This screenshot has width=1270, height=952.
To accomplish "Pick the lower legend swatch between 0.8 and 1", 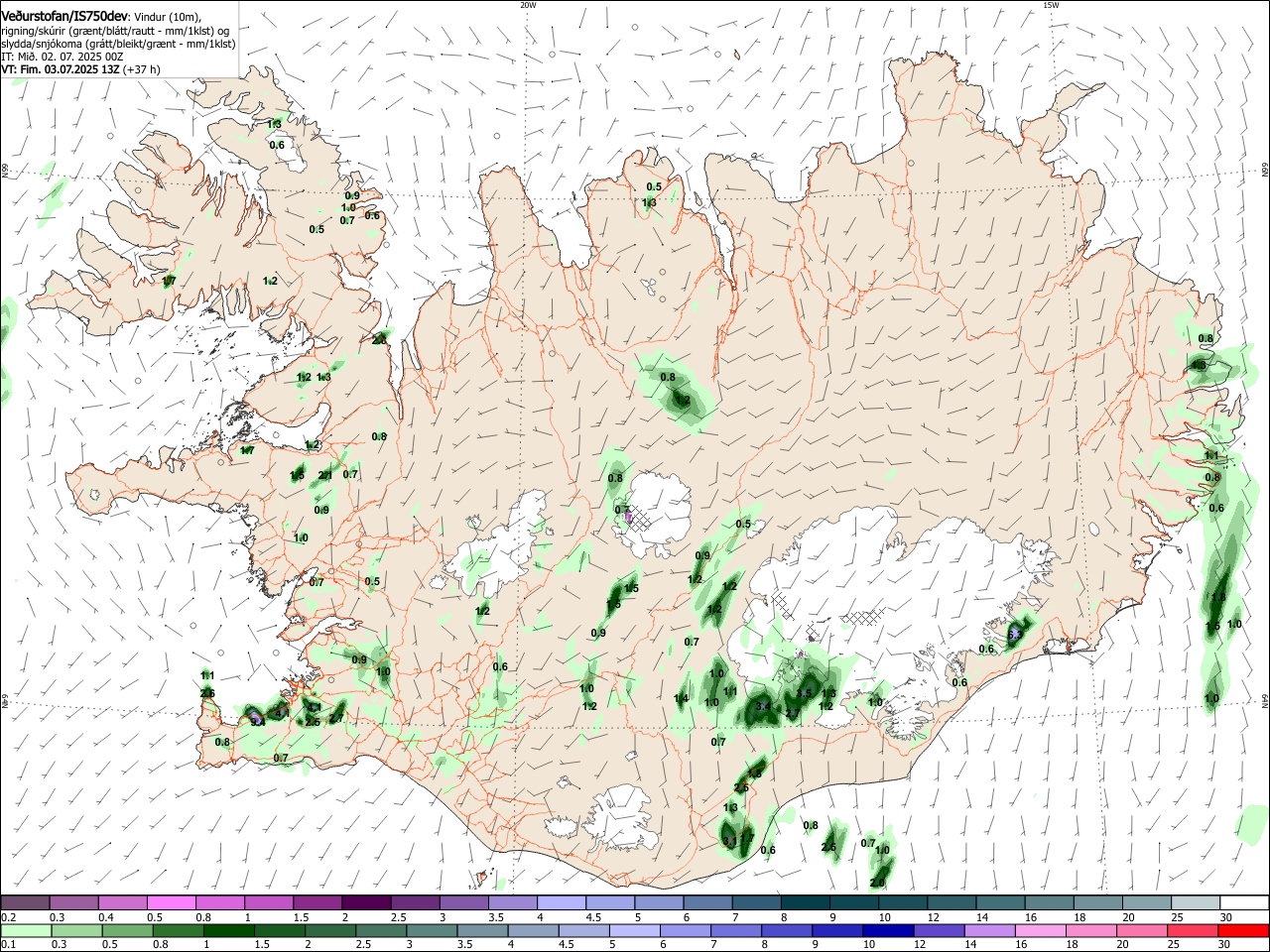I will (178, 930).
